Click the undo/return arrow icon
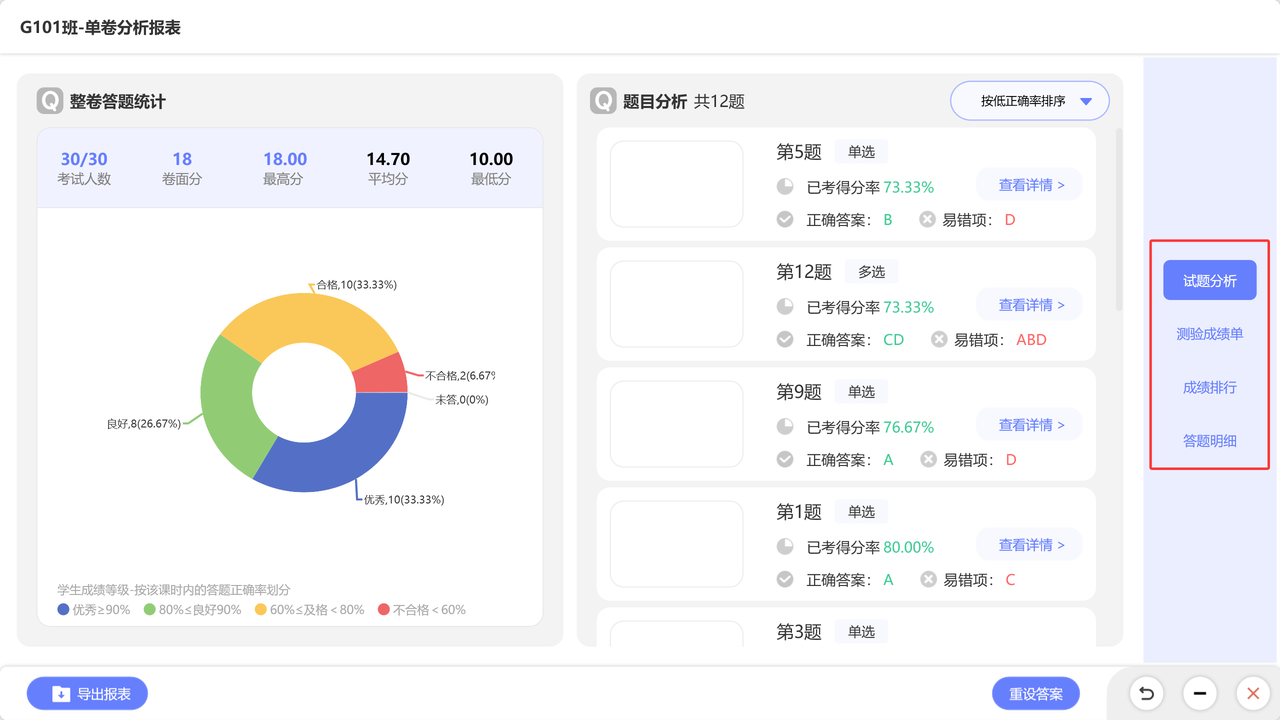The height and width of the screenshot is (720, 1280). pyautogui.click(x=1146, y=693)
